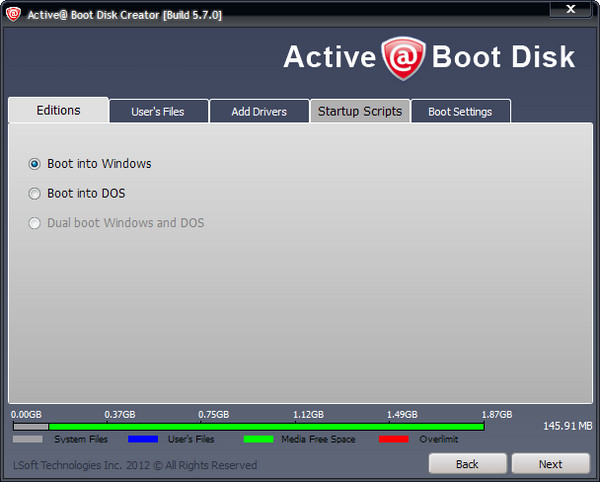This screenshot has width=600, height=482.
Task: Click the green Media Free Space swatch
Action: click(258, 439)
